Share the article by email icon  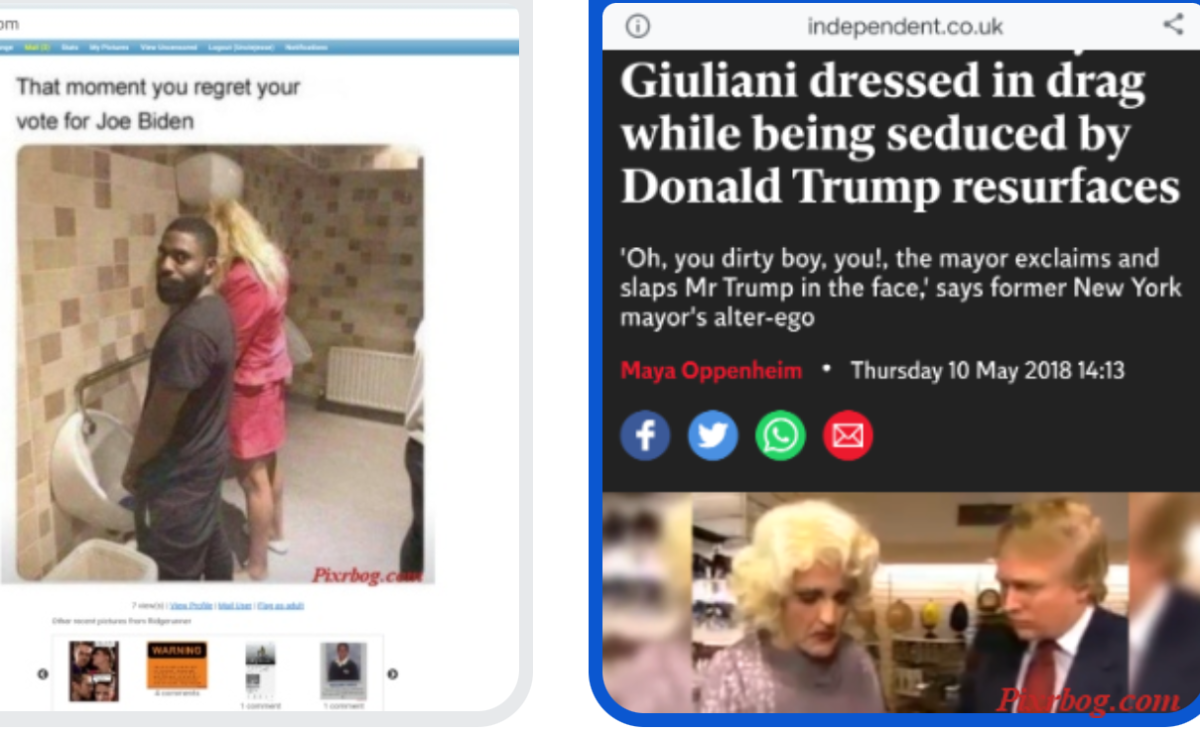tap(848, 436)
